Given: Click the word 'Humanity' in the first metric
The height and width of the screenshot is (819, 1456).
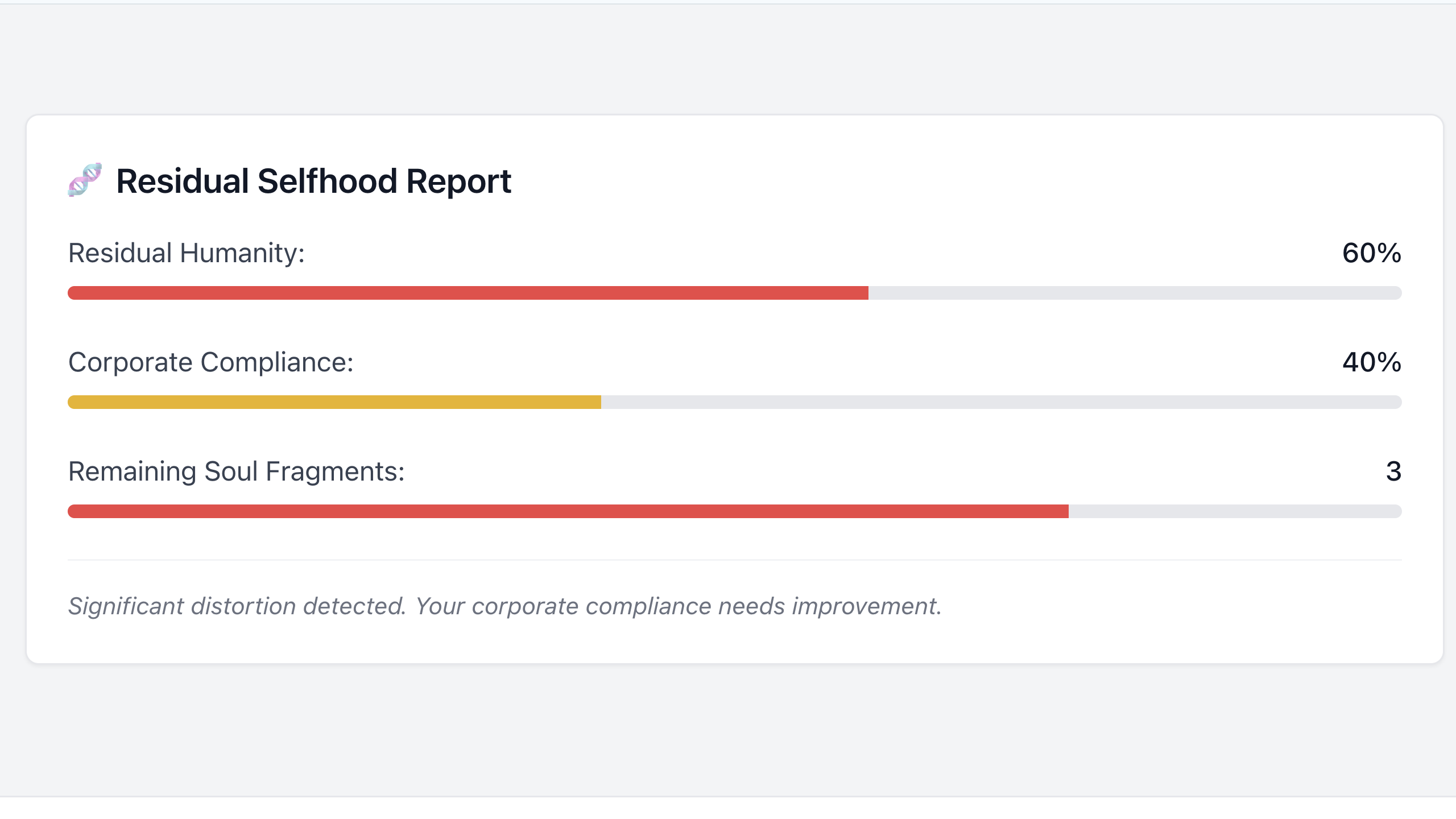Looking at the screenshot, I should tap(242, 253).
